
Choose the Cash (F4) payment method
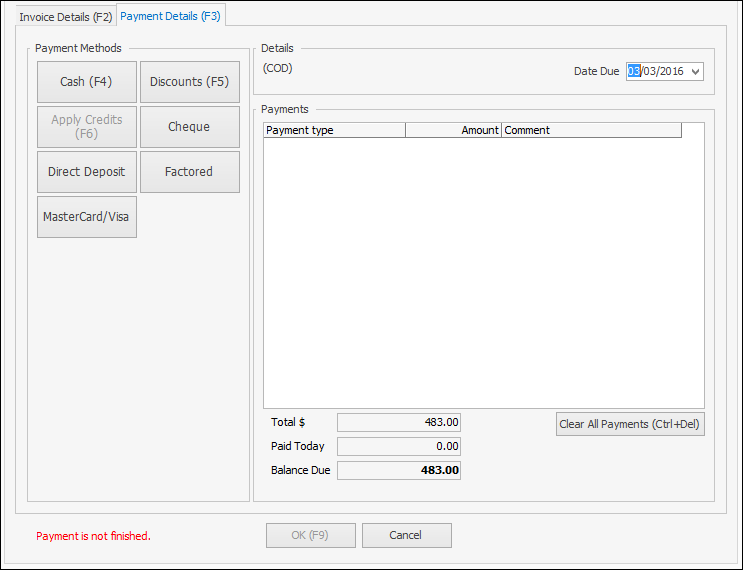pyautogui.click(x=87, y=81)
